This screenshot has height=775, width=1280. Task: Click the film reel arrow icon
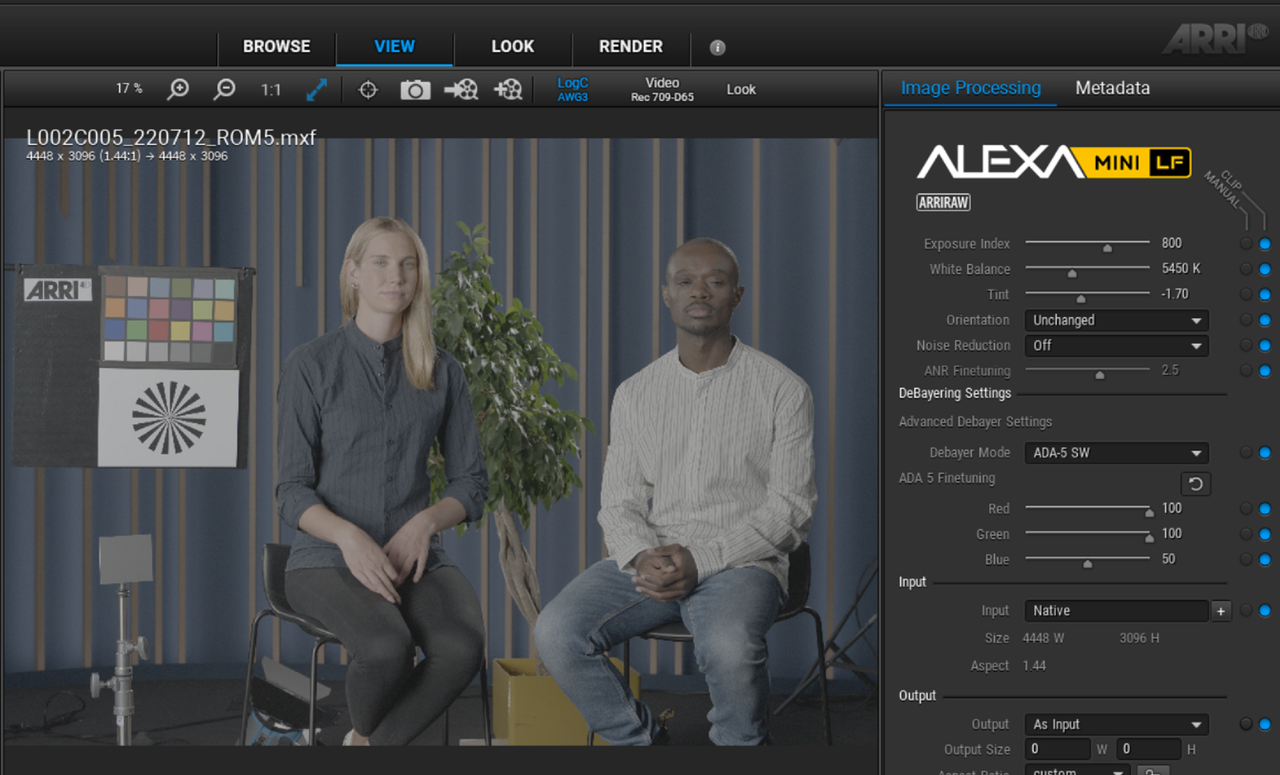pos(461,90)
